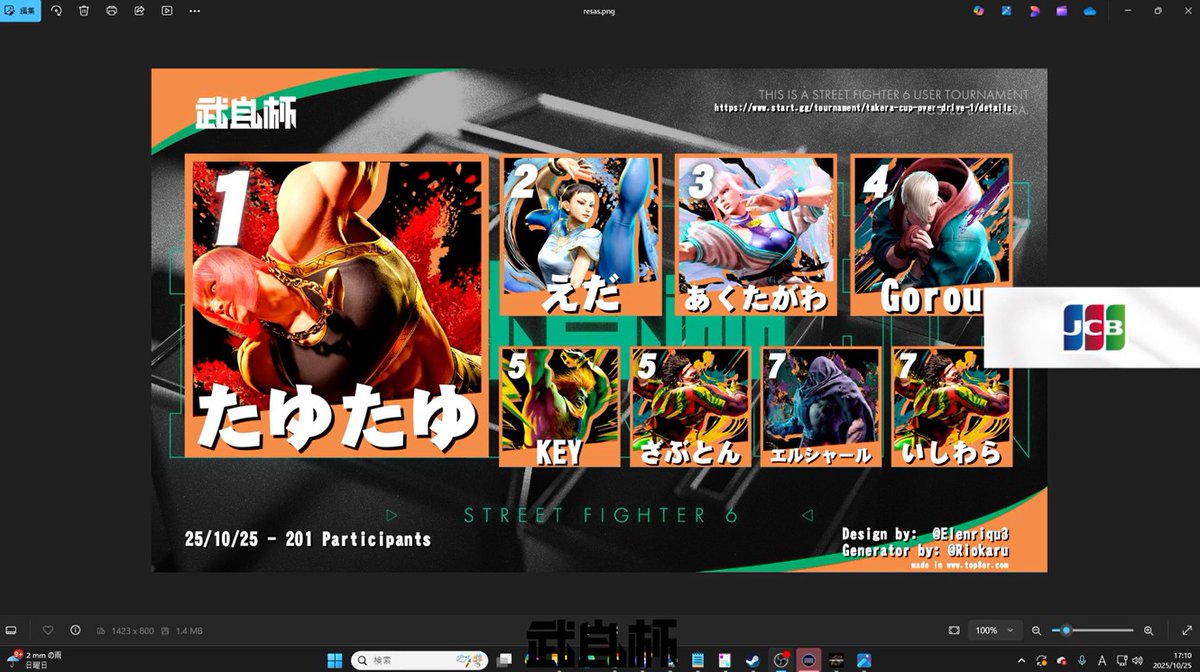Click the 1423 x 800 dimensions text
This screenshot has height=672, width=1200.
132,631
